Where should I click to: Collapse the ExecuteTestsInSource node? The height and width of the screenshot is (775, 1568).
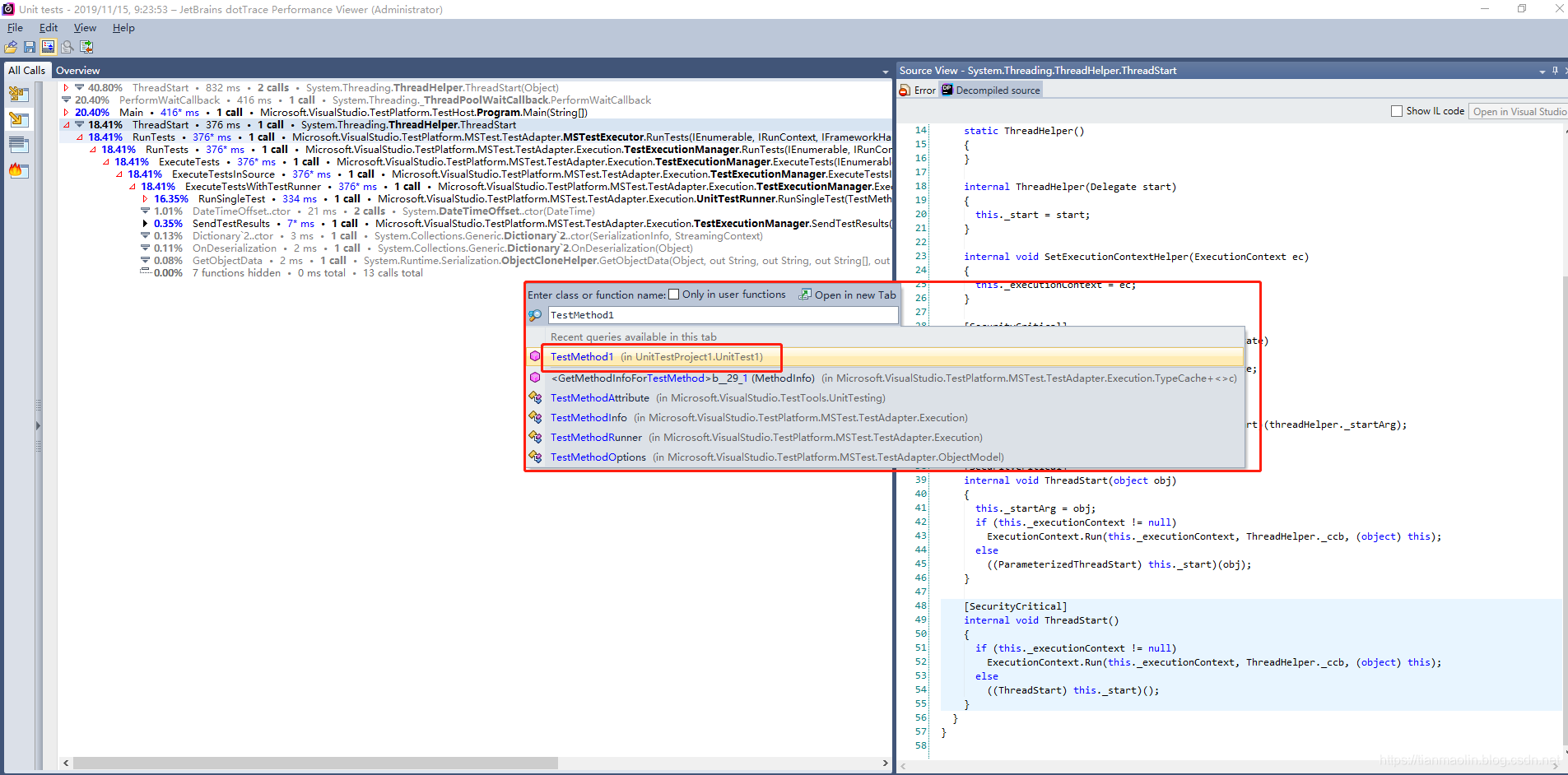tap(119, 174)
